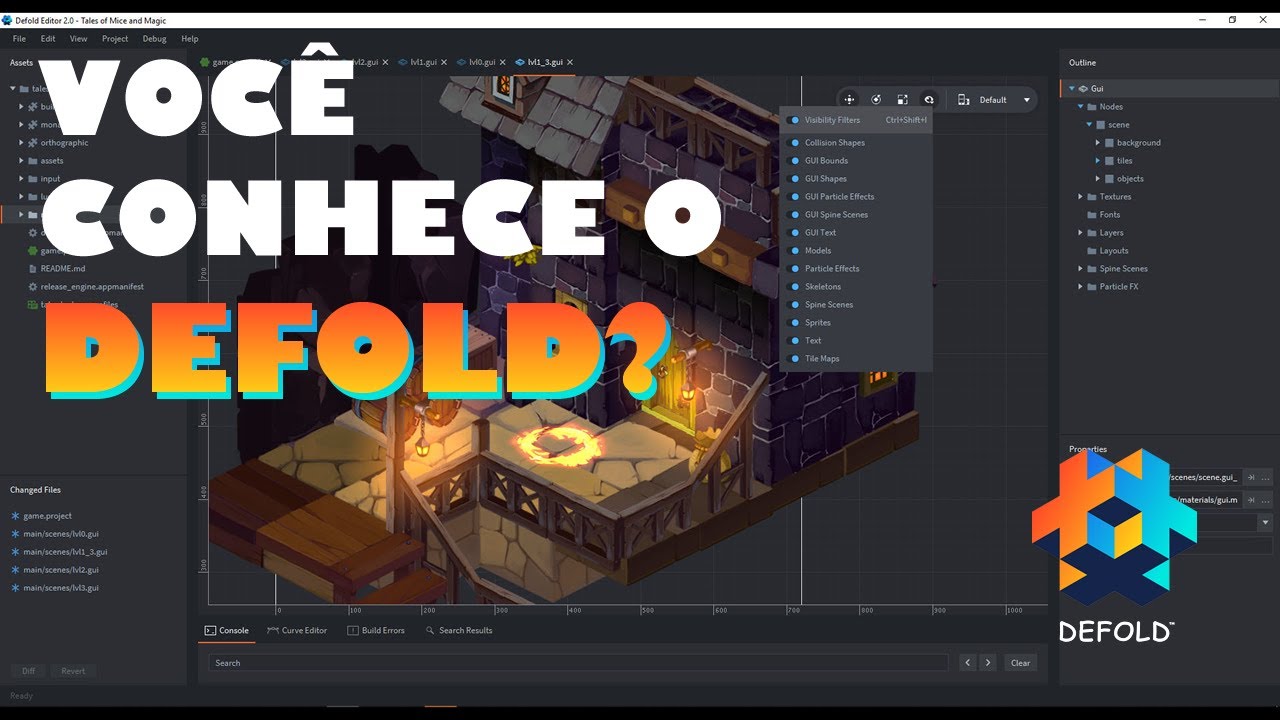Click the Console search input field
This screenshot has height=720, width=1280.
click(578, 662)
